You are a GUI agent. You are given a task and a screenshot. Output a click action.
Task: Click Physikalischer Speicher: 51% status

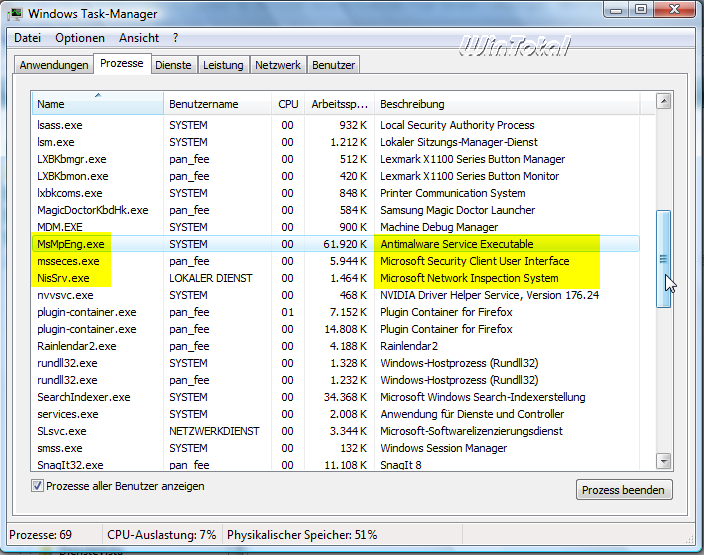pos(302,535)
